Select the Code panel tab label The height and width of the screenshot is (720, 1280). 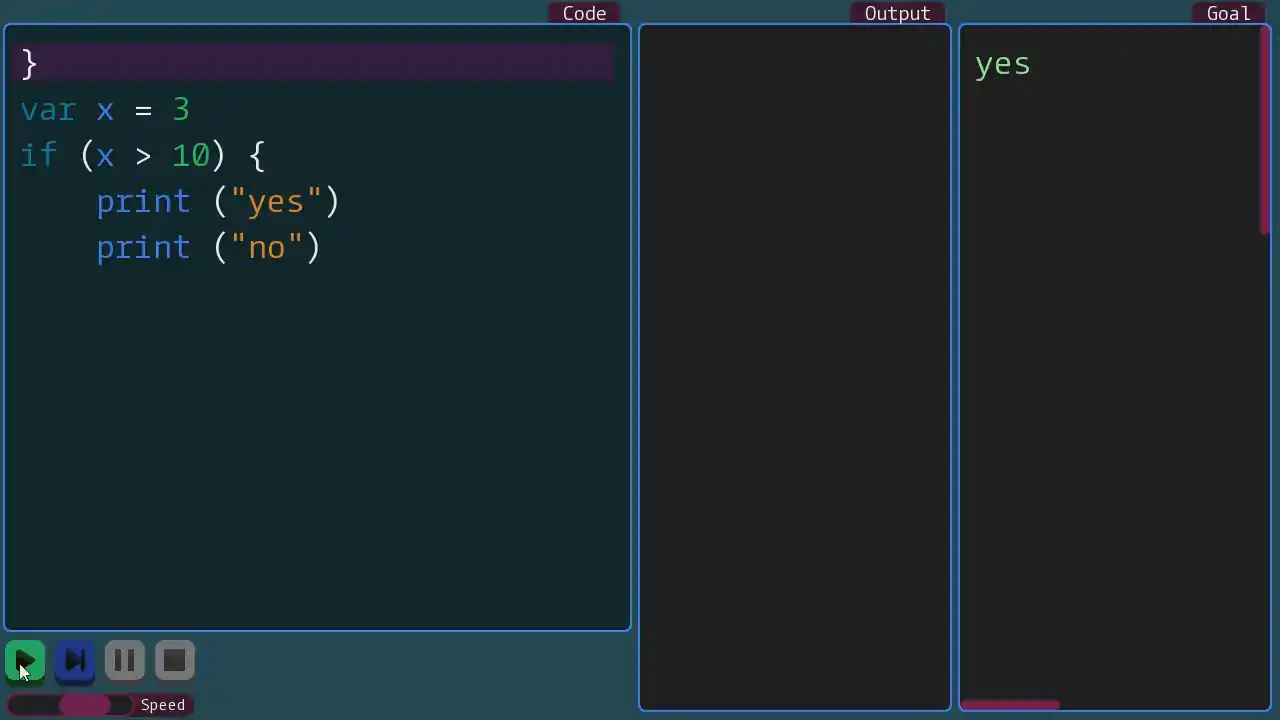(584, 13)
